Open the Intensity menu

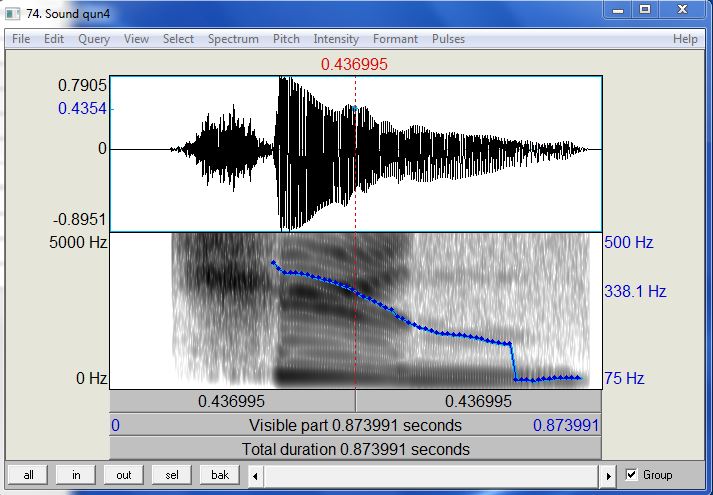[x=336, y=39]
